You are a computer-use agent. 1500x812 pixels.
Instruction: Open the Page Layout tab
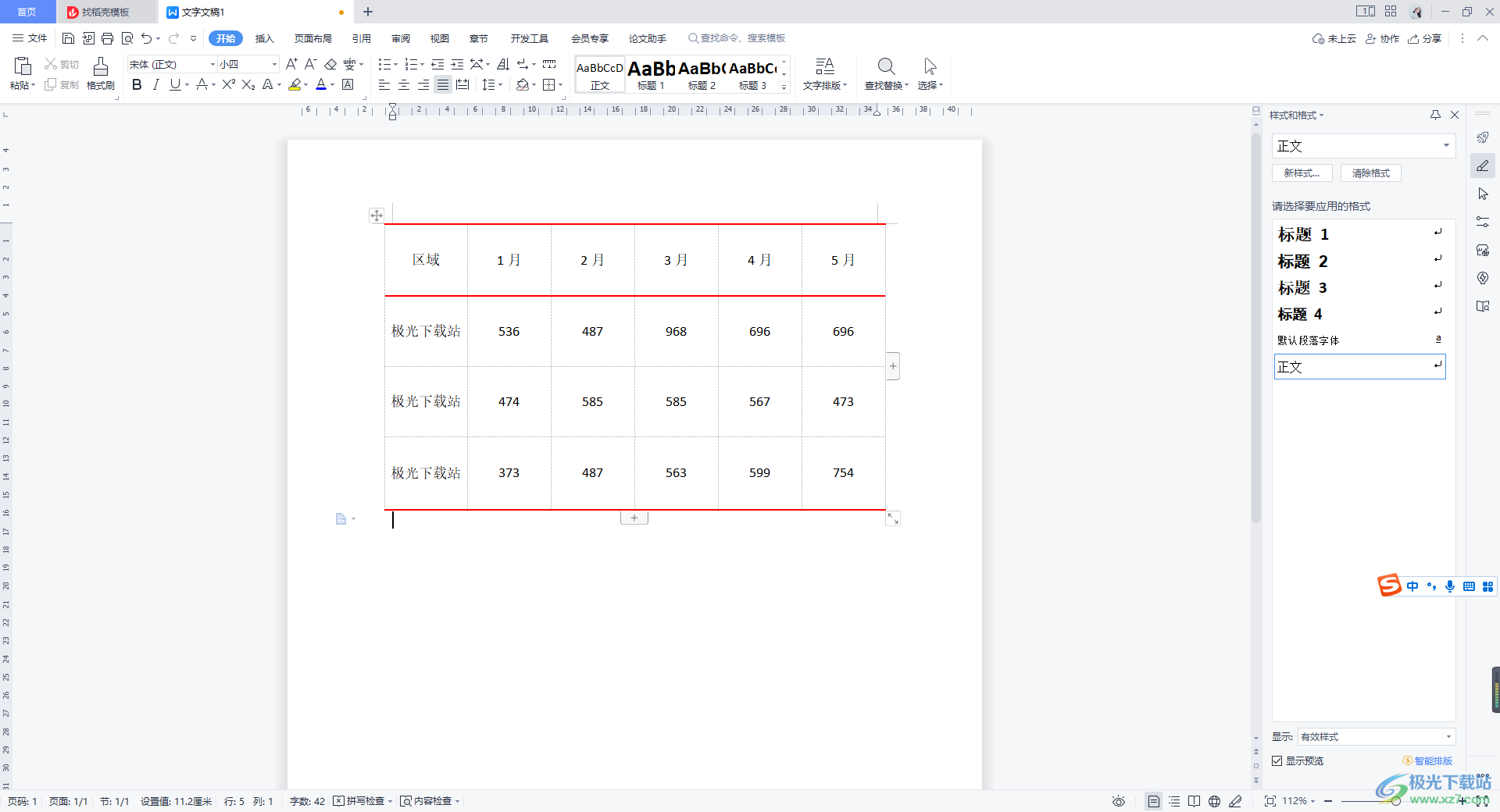[313, 38]
